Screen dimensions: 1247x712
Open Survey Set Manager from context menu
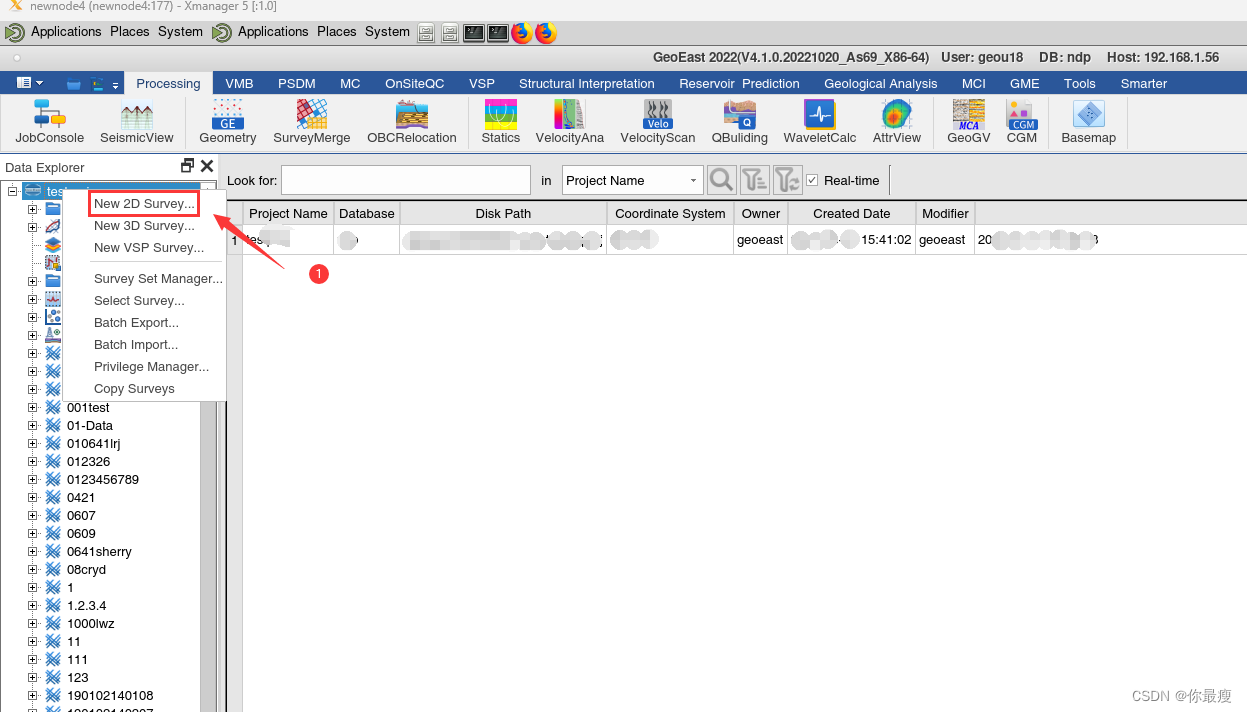[x=158, y=279]
